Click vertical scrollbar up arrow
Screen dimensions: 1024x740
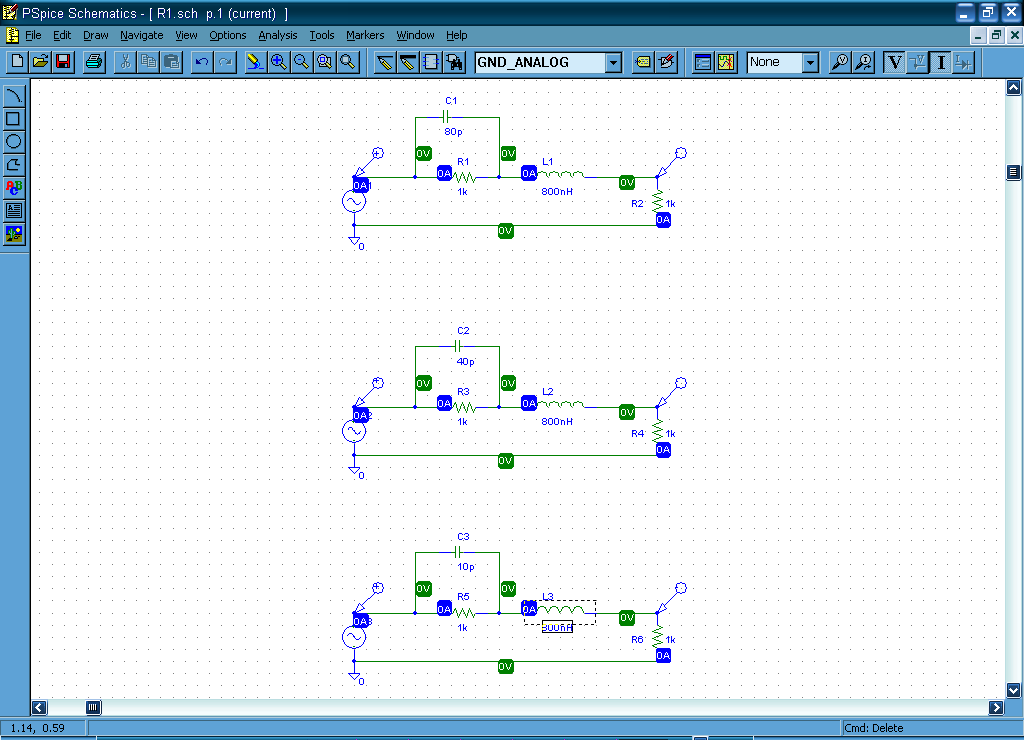coord(1014,88)
